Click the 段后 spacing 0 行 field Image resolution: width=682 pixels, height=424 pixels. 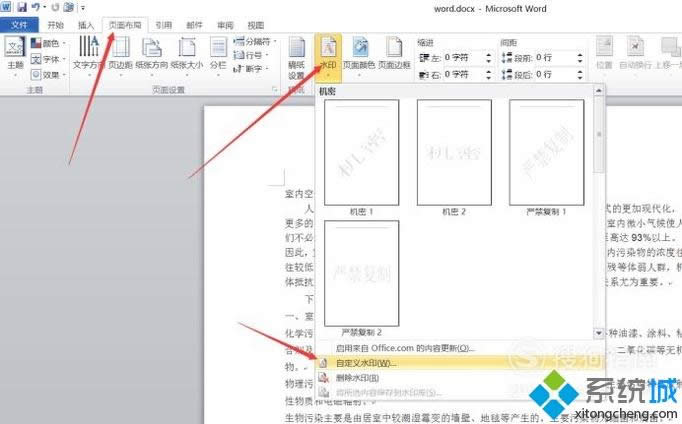(x=555, y=74)
